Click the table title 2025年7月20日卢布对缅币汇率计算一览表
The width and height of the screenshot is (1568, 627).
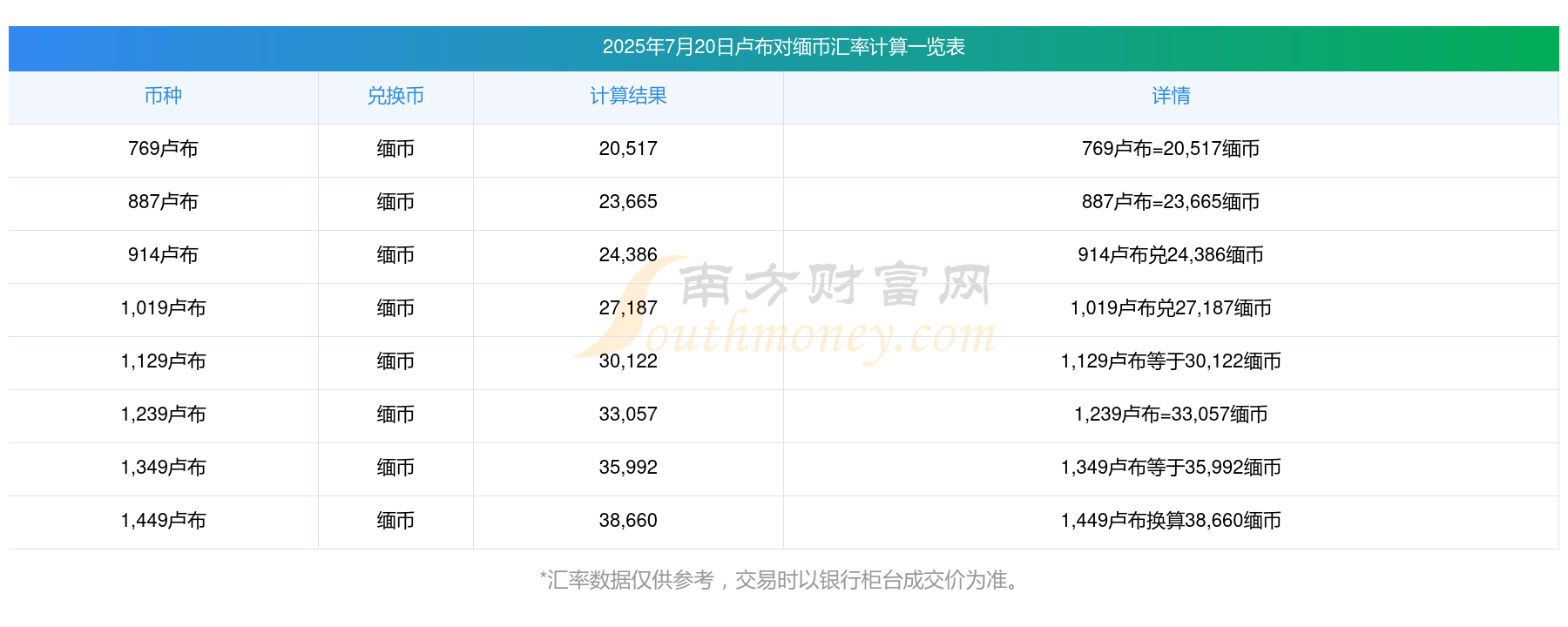(x=783, y=47)
